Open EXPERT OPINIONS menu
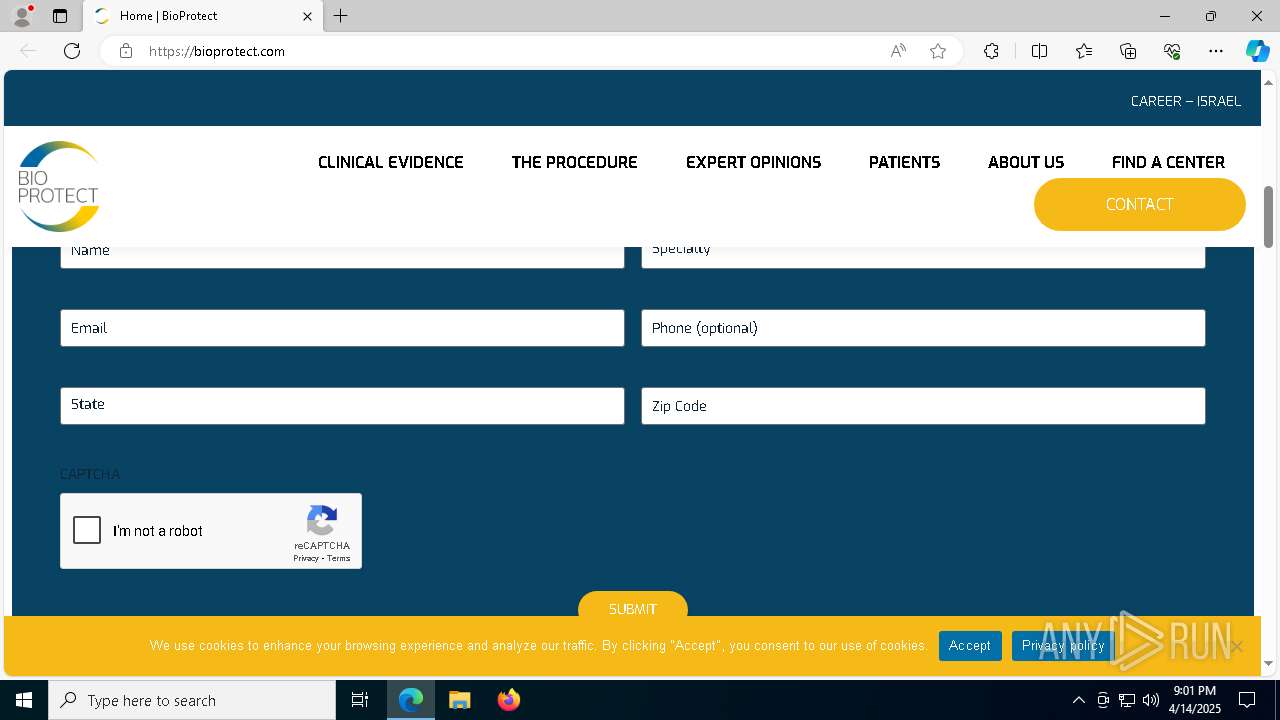This screenshot has width=1280, height=720. point(753,162)
